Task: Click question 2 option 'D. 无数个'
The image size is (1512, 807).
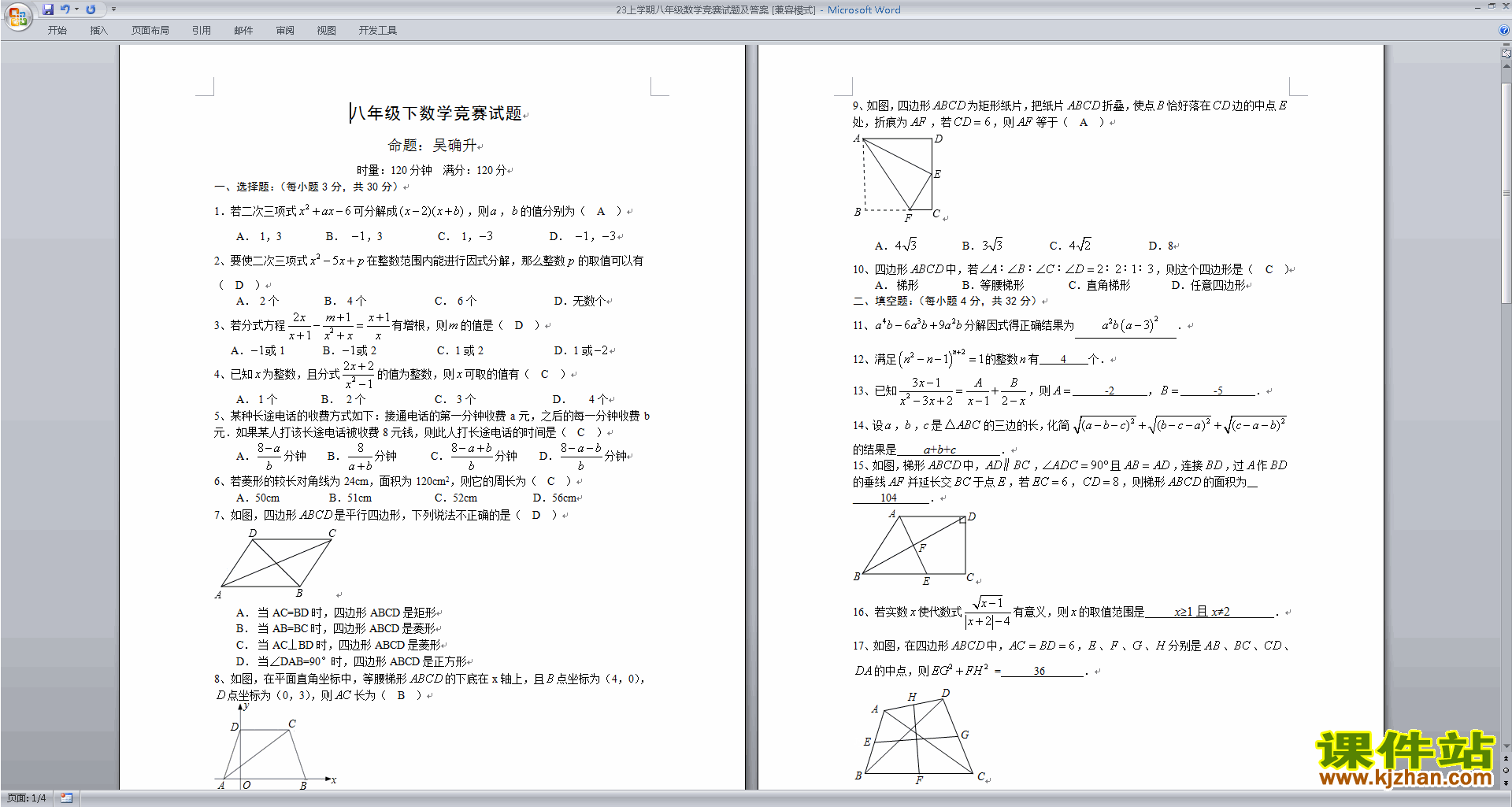Action: [x=580, y=302]
